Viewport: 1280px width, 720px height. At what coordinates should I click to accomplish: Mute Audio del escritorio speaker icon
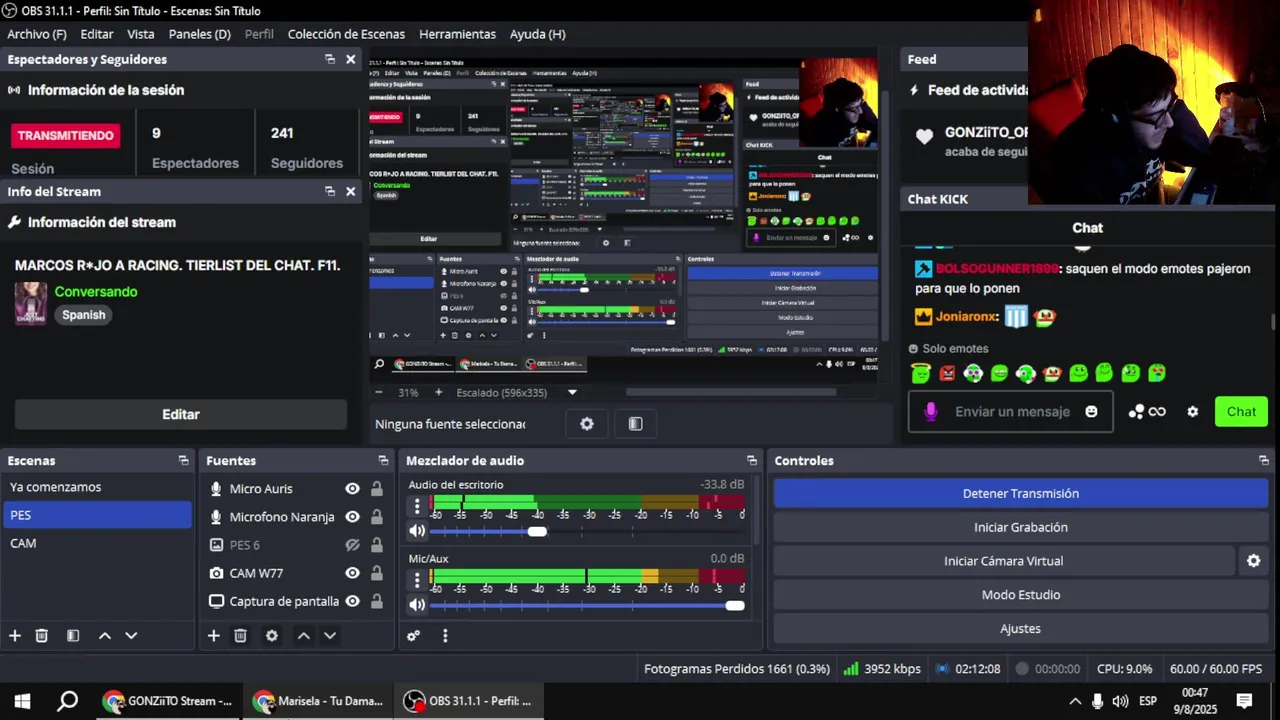417,531
